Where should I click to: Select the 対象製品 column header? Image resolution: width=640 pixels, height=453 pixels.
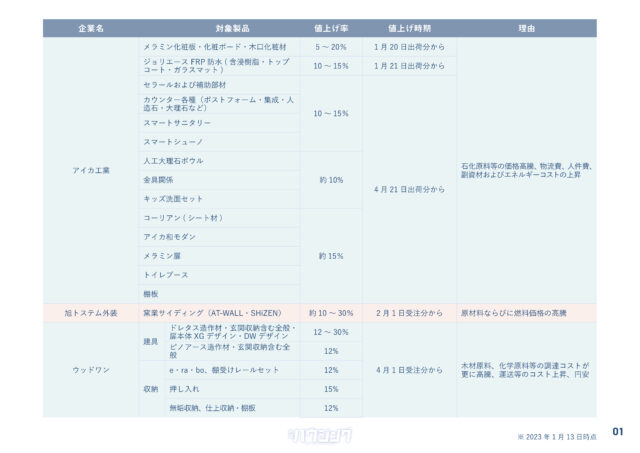coord(219,27)
